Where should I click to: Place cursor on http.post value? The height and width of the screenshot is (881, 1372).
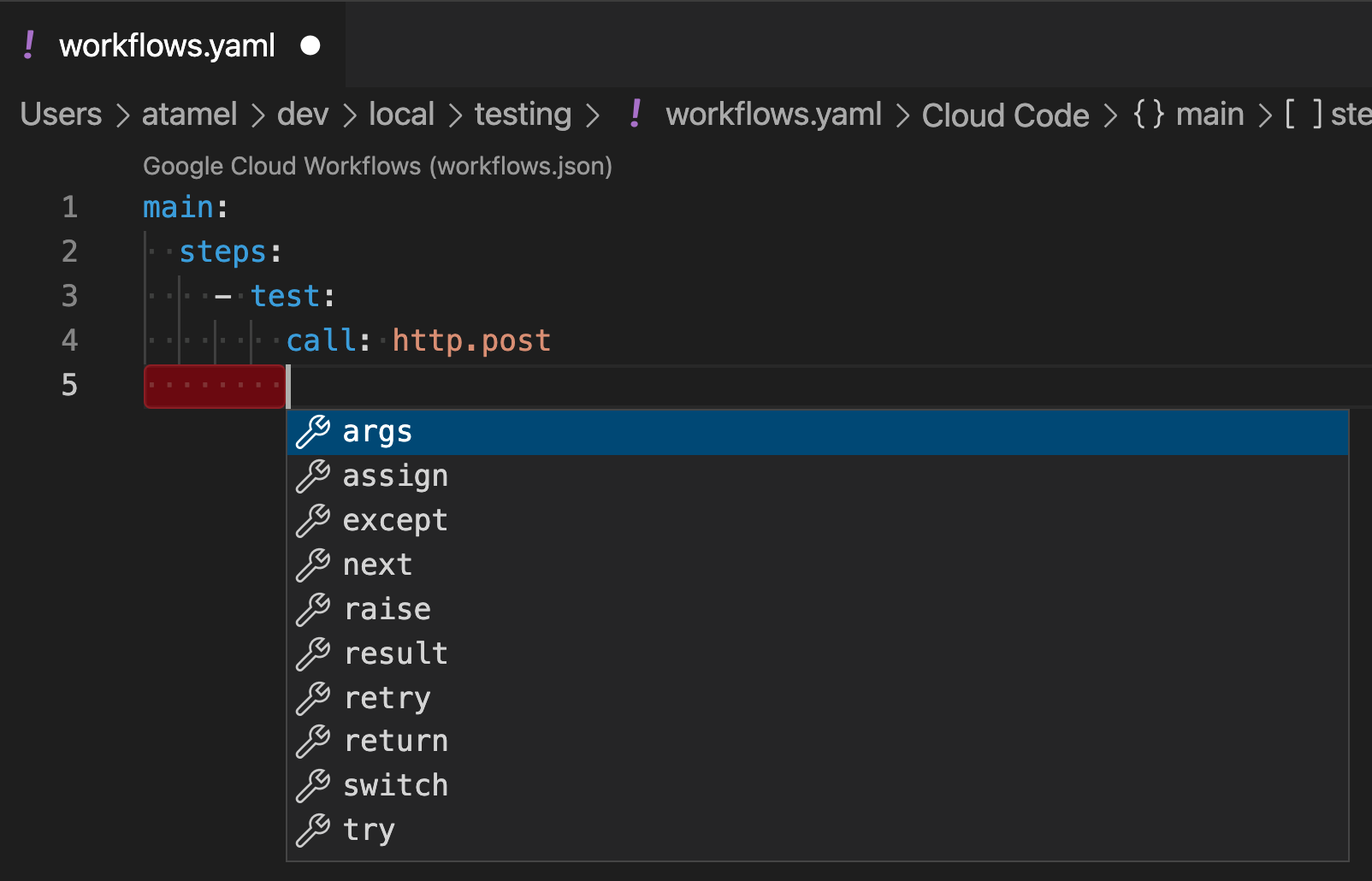(x=471, y=340)
